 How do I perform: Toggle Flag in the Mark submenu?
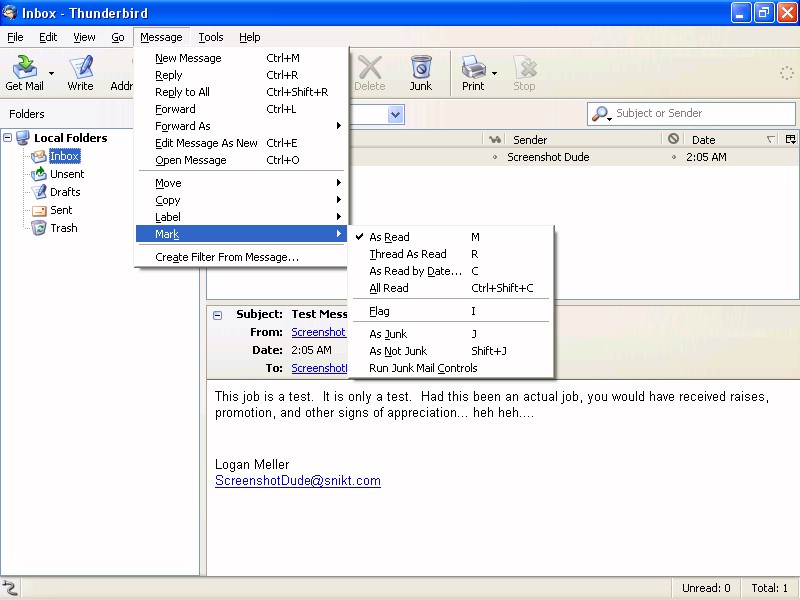click(x=451, y=311)
